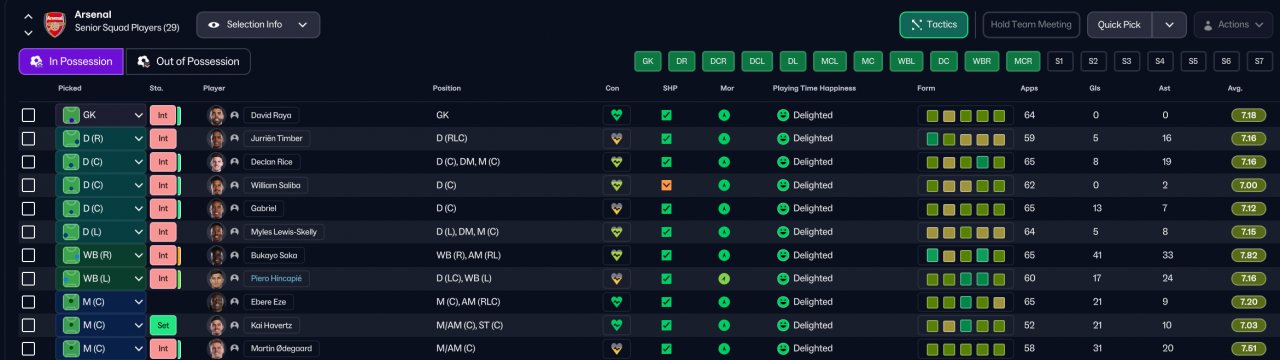Toggle orange SHP checkbox for William Saliba
The image size is (1280, 360).
point(666,185)
